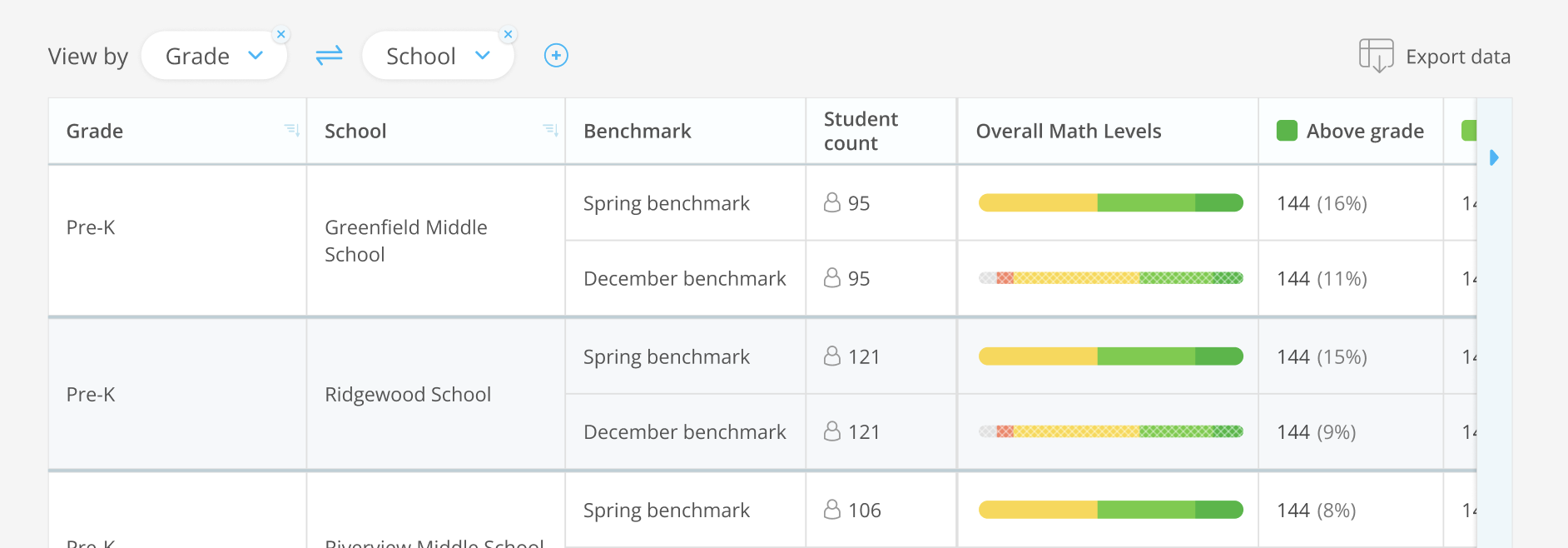Image resolution: width=1568 pixels, height=548 pixels.
Task: Click the sort icon in the Grade column header
Action: point(291,129)
